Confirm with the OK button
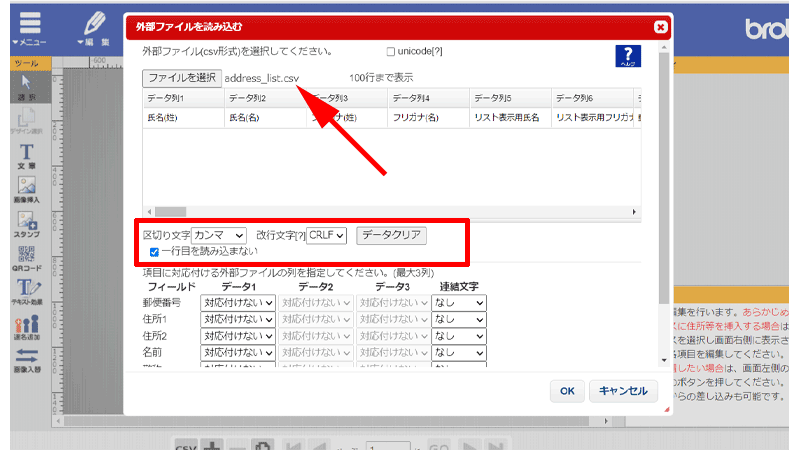 567,391
